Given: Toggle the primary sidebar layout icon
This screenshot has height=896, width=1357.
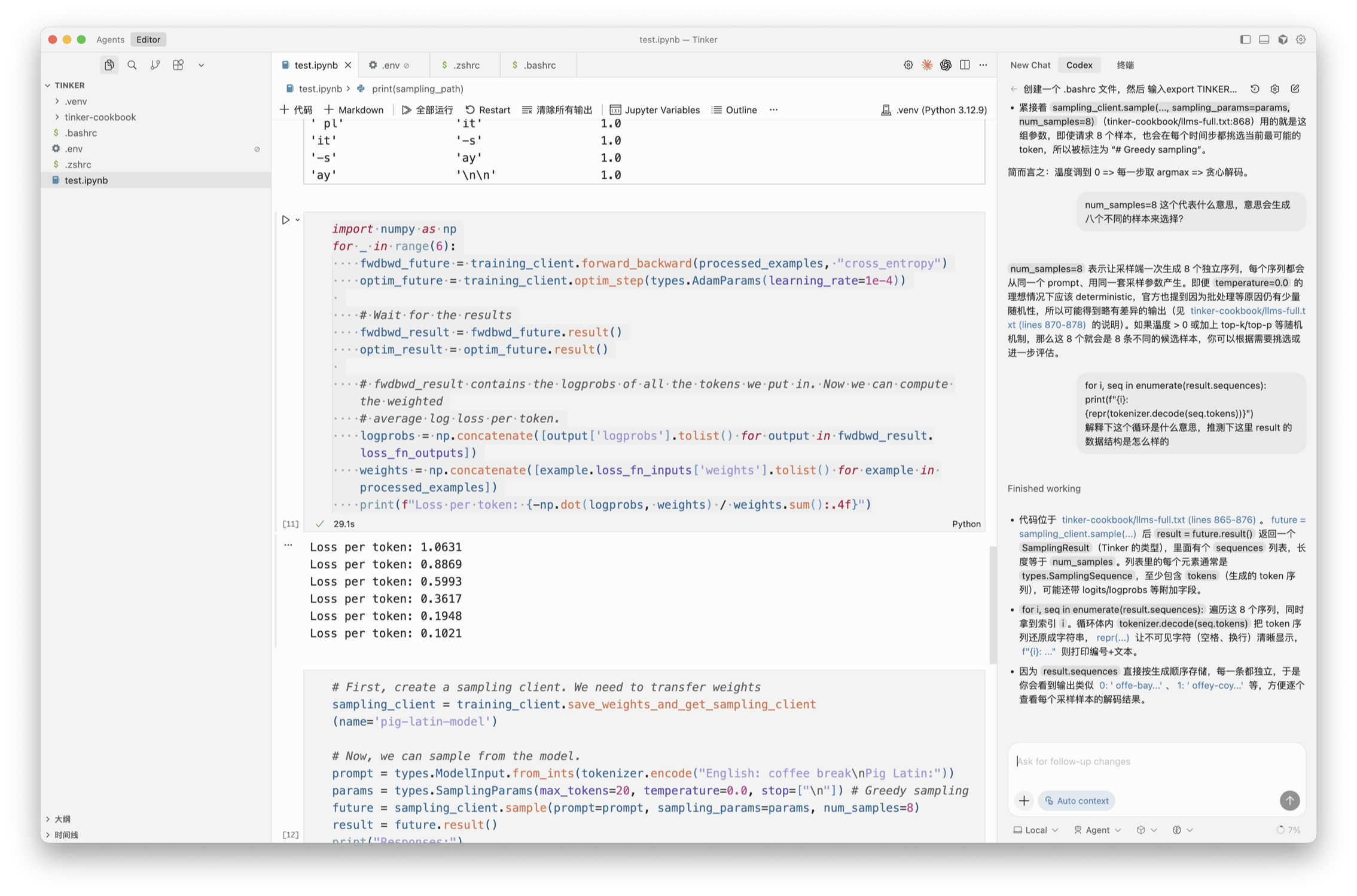Looking at the screenshot, I should point(1245,39).
